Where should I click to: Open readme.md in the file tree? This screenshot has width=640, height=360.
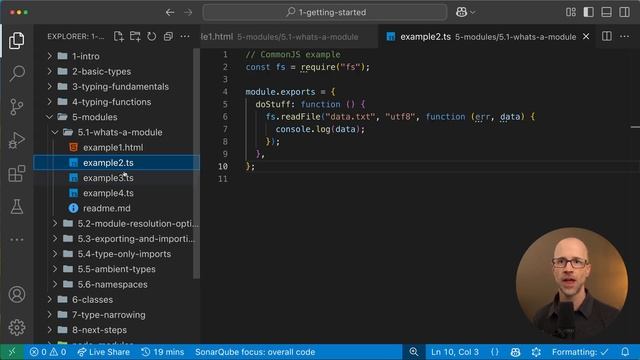click(x=116, y=208)
